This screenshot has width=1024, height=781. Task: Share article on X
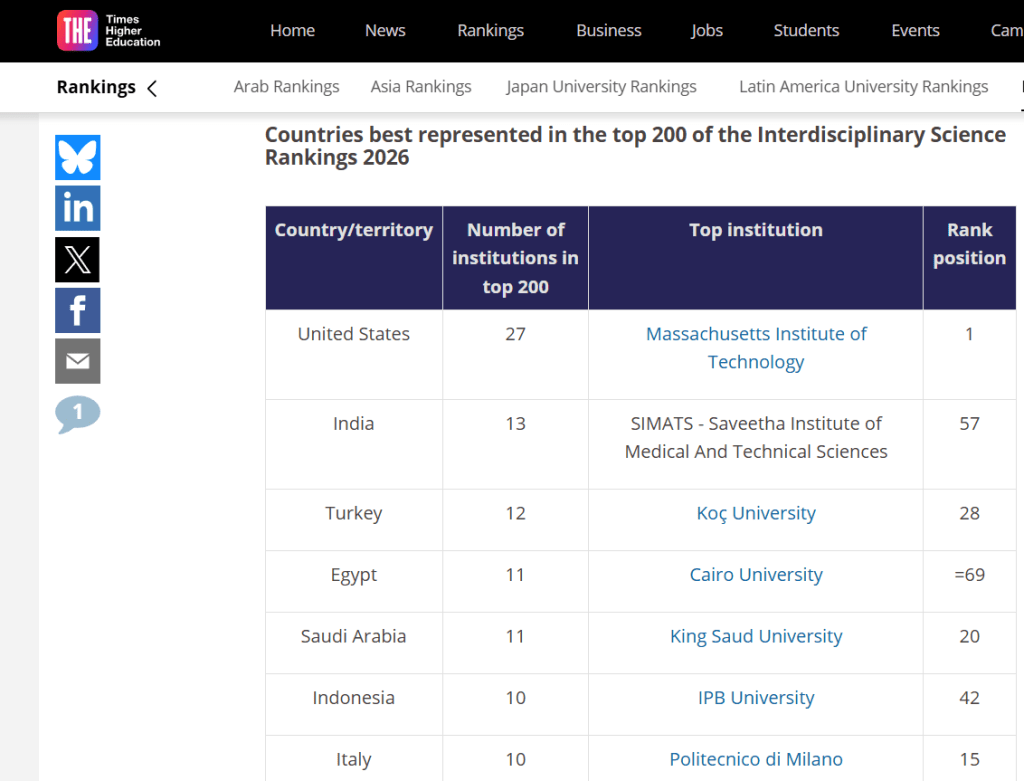coord(78,260)
